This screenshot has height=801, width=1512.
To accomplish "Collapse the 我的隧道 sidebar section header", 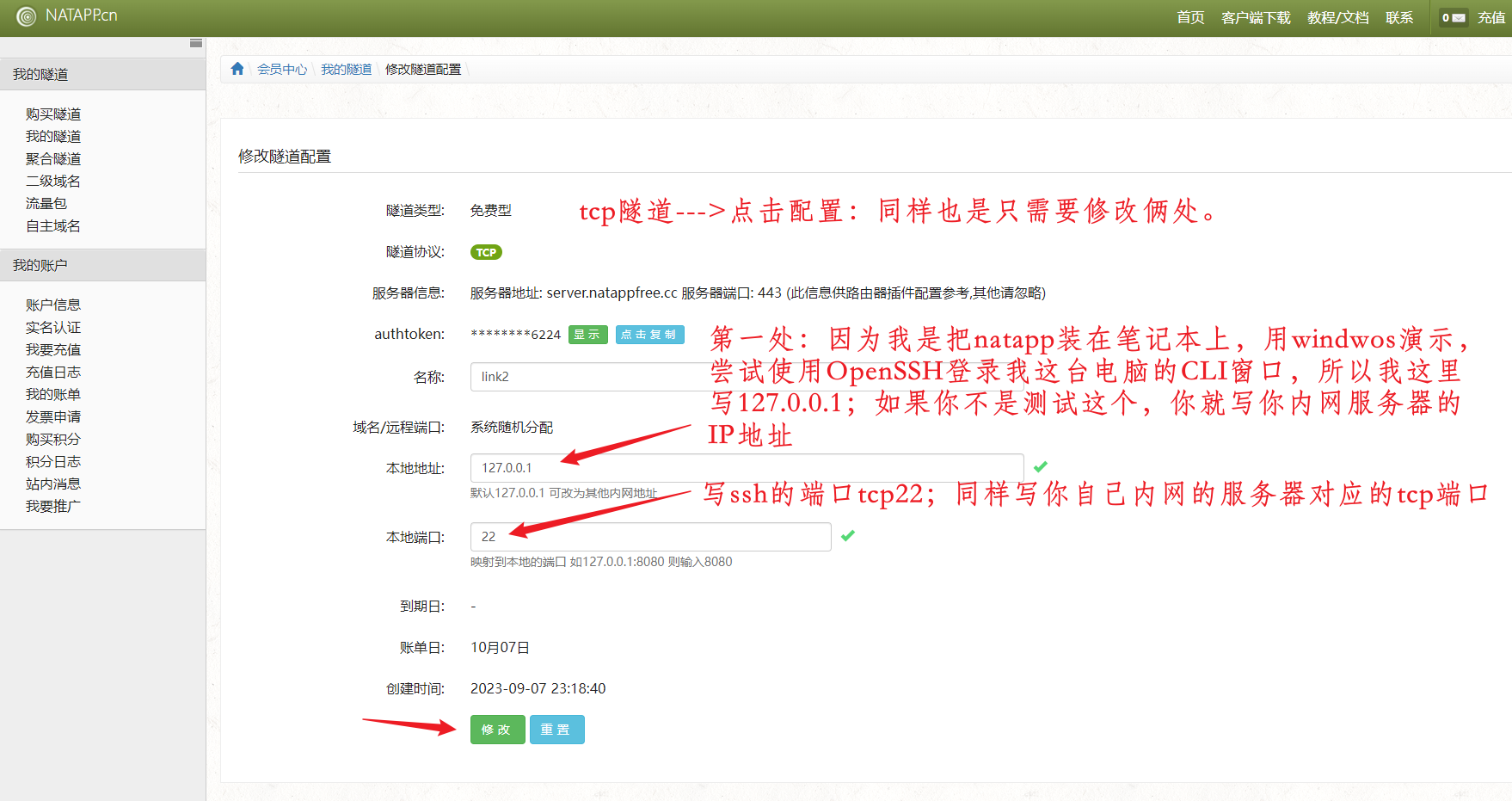I will click(102, 74).
